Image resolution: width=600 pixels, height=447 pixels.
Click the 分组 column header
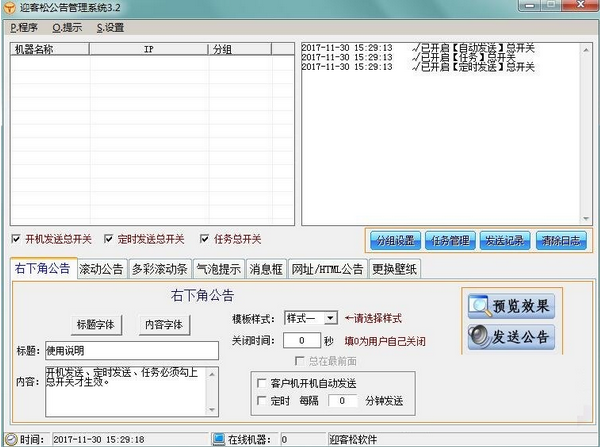(x=240, y=49)
